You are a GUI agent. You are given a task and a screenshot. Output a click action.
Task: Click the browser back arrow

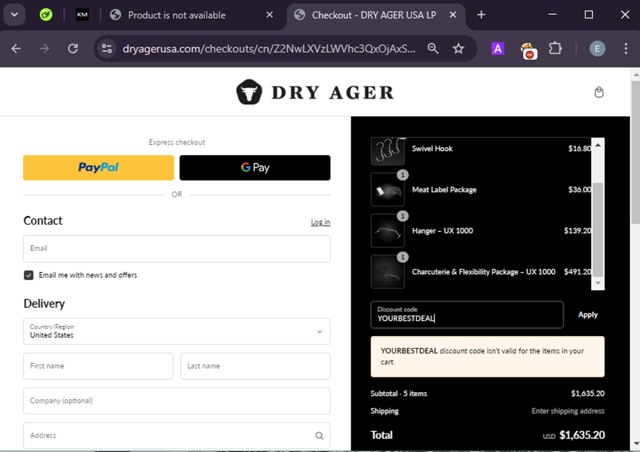(16, 49)
